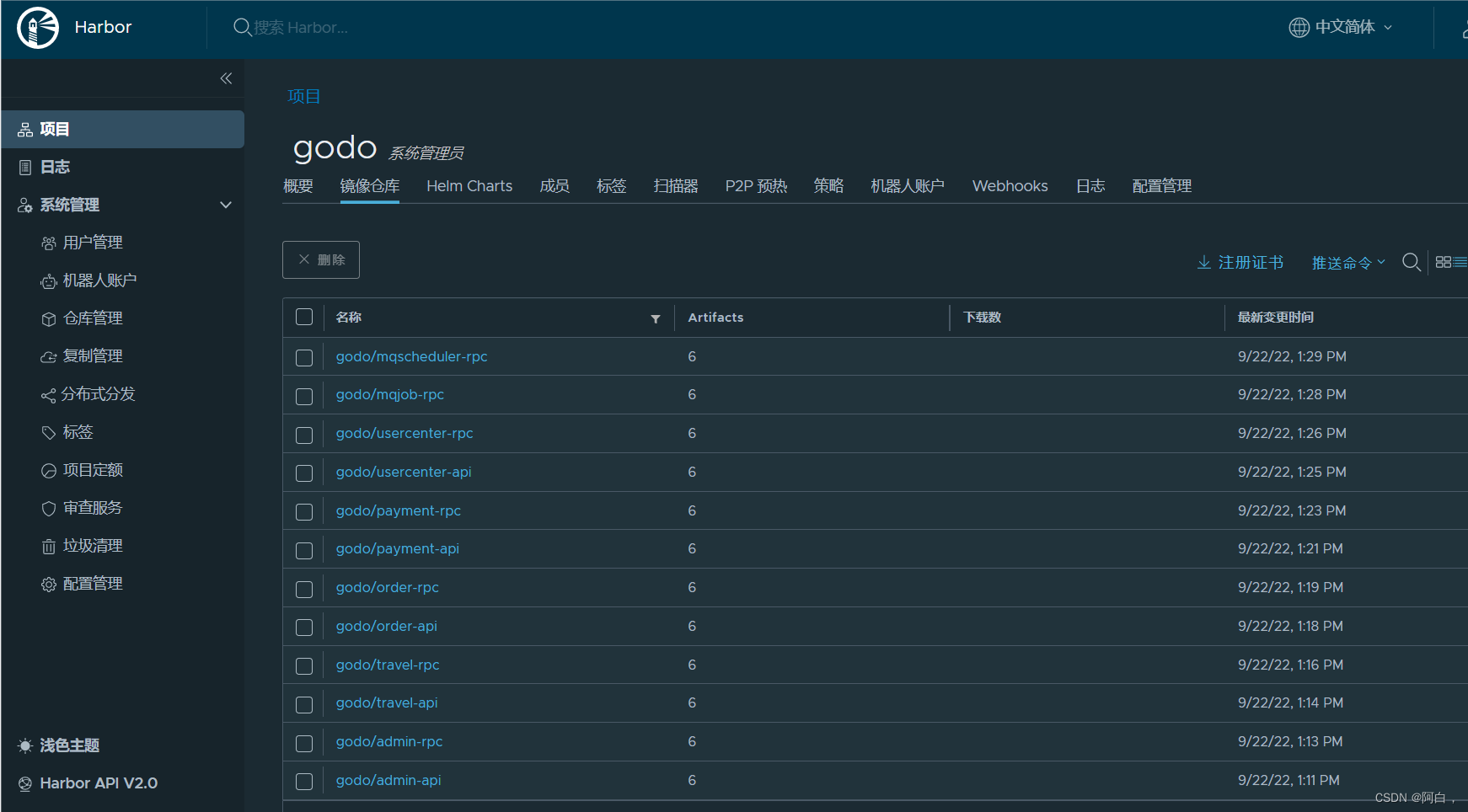The image size is (1468, 812).
Task: Click the filter funnel icon in 名称 column
Action: pyautogui.click(x=656, y=319)
